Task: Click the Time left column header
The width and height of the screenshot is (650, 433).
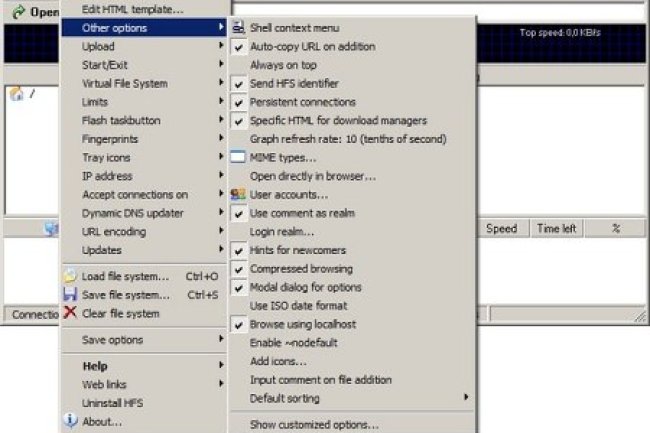Action: coord(556,228)
